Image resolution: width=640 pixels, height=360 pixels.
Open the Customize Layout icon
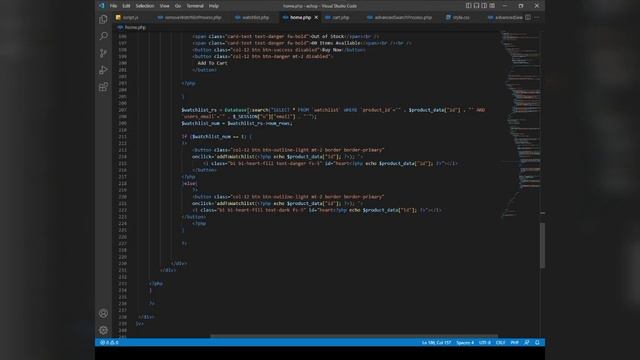click(x=492, y=6)
